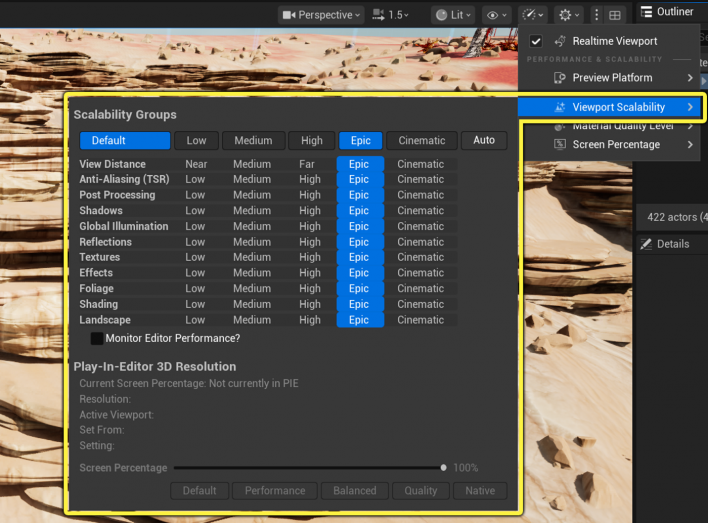Set Shading quality to Cinematic
The image size is (708, 523).
pyautogui.click(x=420, y=304)
